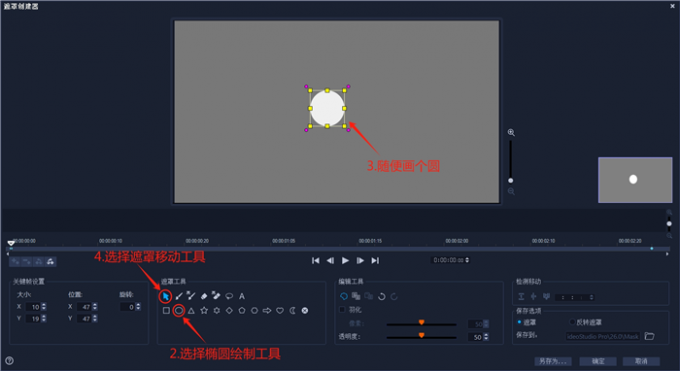This screenshot has width=680, height=371.
Task: Adjust the timecode stepper arrows
Action: (467, 260)
